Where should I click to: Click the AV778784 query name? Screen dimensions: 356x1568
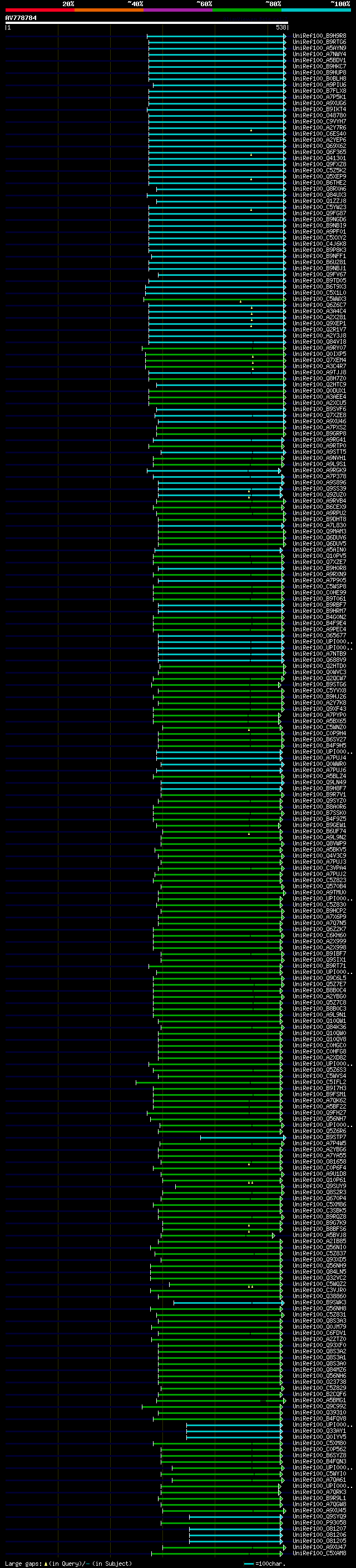click(21, 18)
